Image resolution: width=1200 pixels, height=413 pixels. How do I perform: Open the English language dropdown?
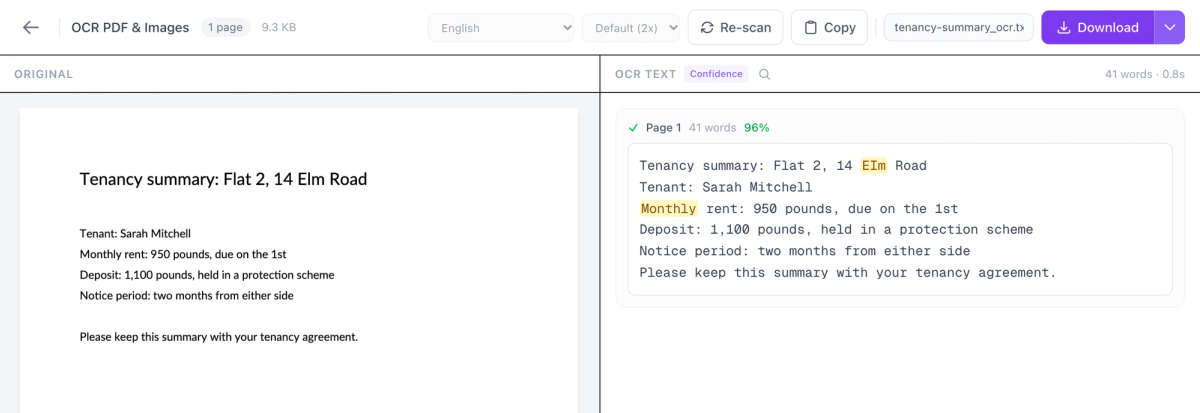501,28
